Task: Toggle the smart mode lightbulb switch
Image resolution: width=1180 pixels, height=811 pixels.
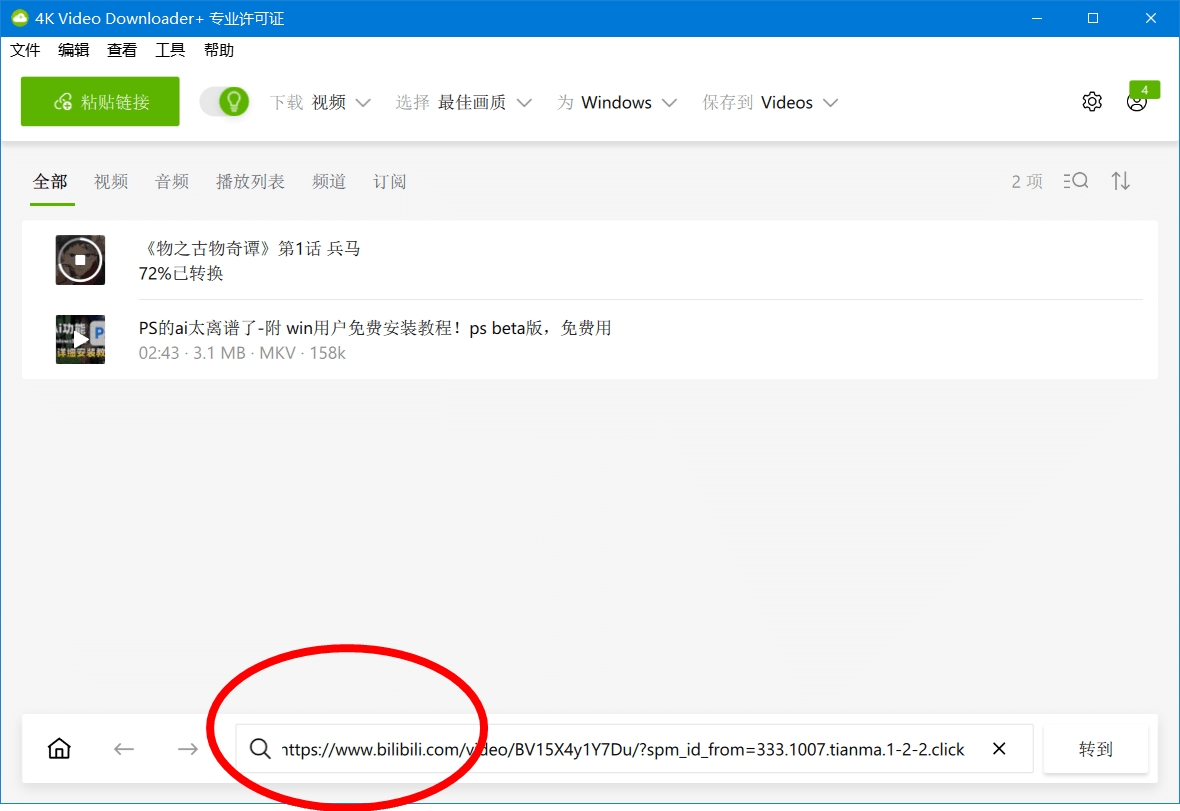Action: tap(224, 102)
